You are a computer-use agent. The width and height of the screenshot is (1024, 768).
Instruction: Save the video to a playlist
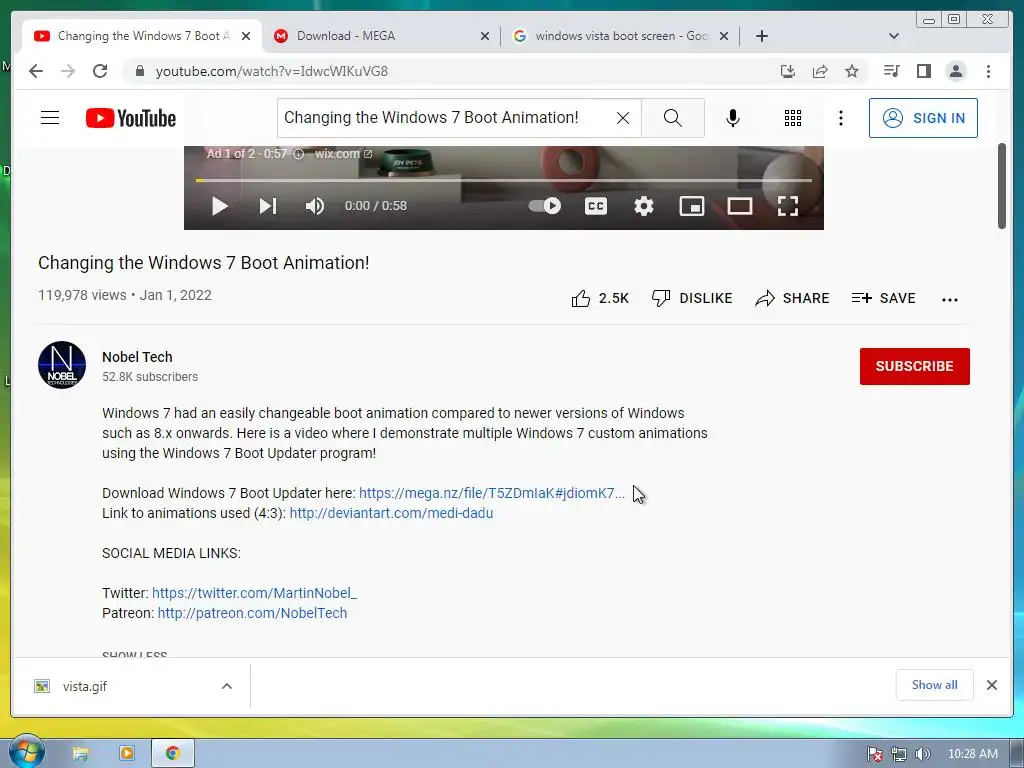884,298
